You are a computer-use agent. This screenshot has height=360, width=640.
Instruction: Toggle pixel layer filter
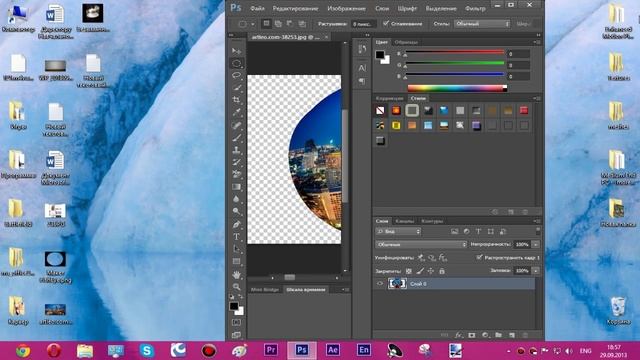(x=454, y=231)
